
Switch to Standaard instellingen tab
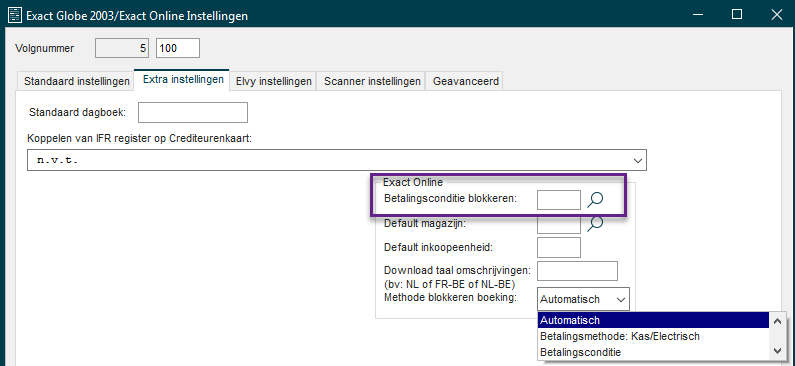77,81
